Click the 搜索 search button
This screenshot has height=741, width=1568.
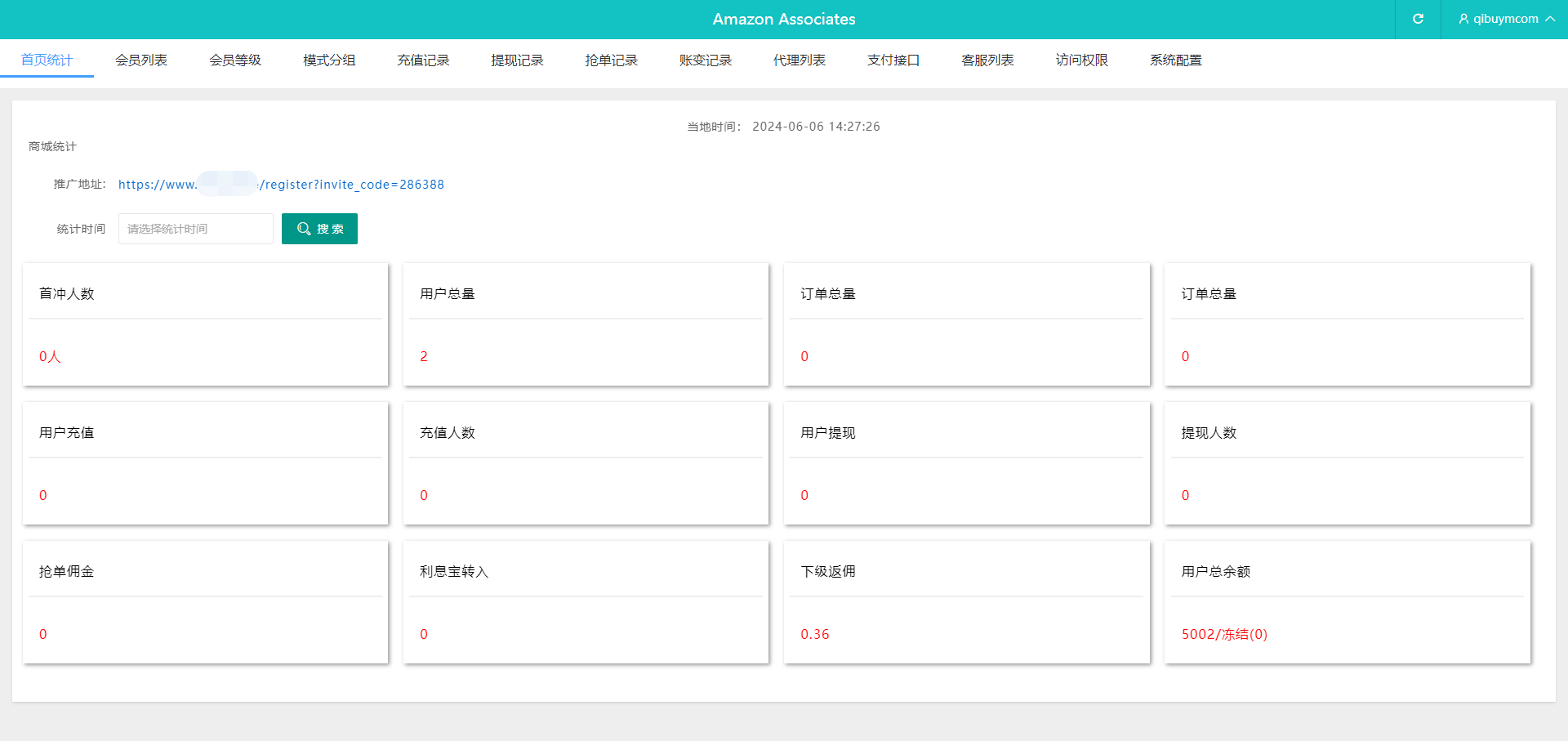click(319, 229)
